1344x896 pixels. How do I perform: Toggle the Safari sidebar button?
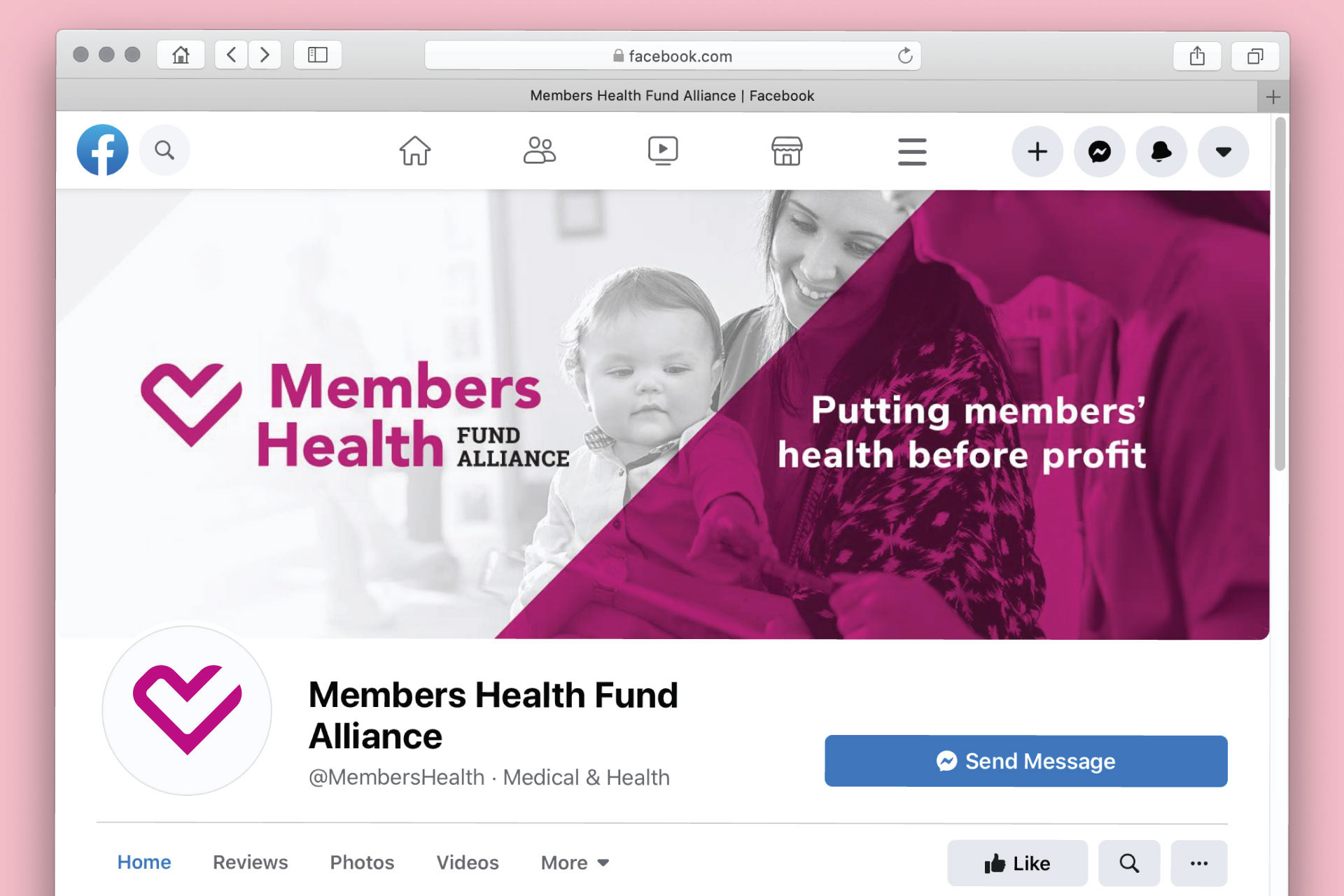click(318, 55)
